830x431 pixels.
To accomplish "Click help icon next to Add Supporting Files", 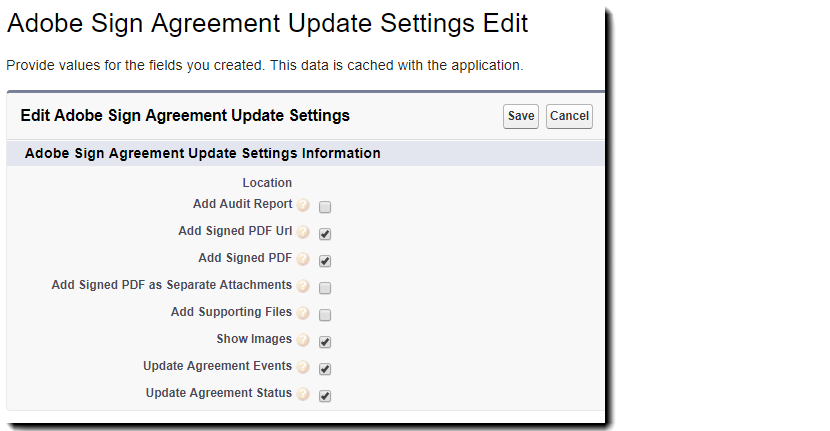I will coord(303,313).
